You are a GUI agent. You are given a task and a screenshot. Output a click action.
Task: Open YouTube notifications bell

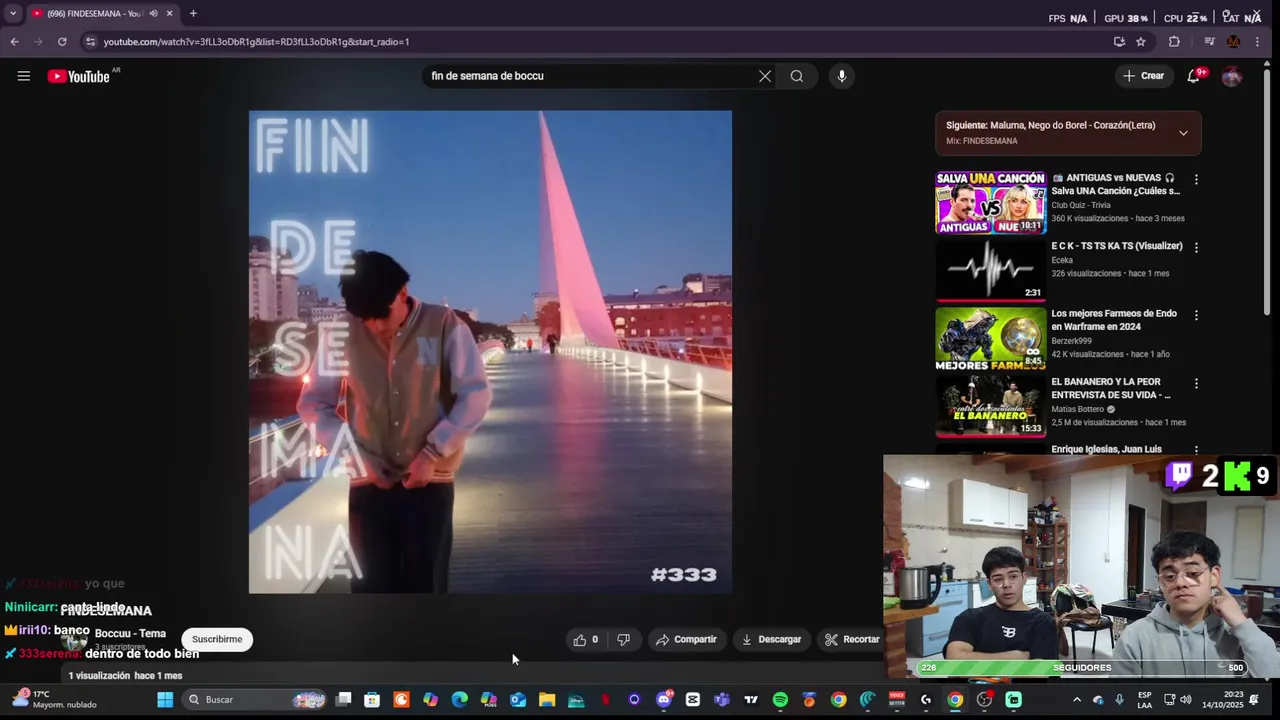[1194, 76]
